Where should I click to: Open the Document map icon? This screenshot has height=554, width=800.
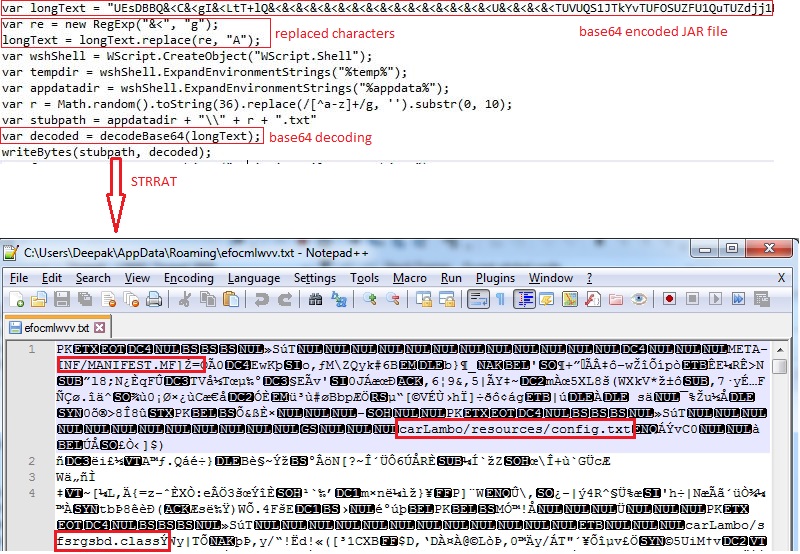(x=569, y=299)
